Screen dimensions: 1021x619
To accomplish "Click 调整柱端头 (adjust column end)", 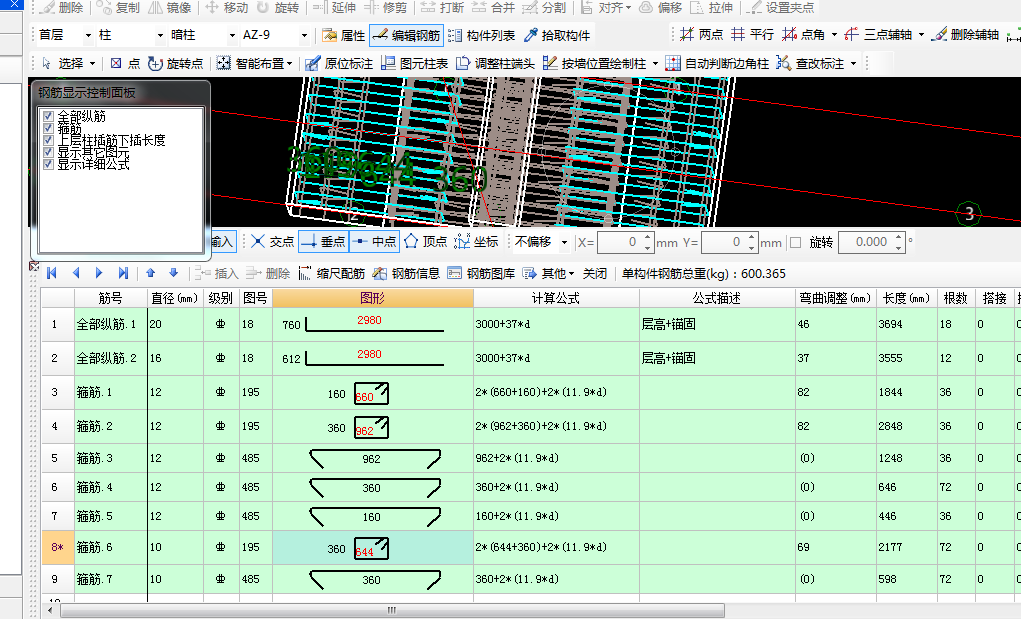I will click(x=495, y=63).
